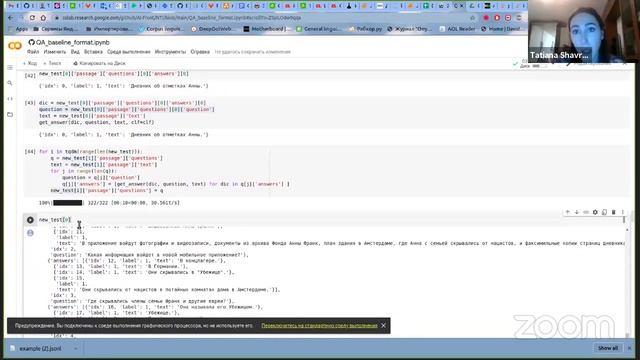
Task: Click the Colab logo
Action: [15, 46]
